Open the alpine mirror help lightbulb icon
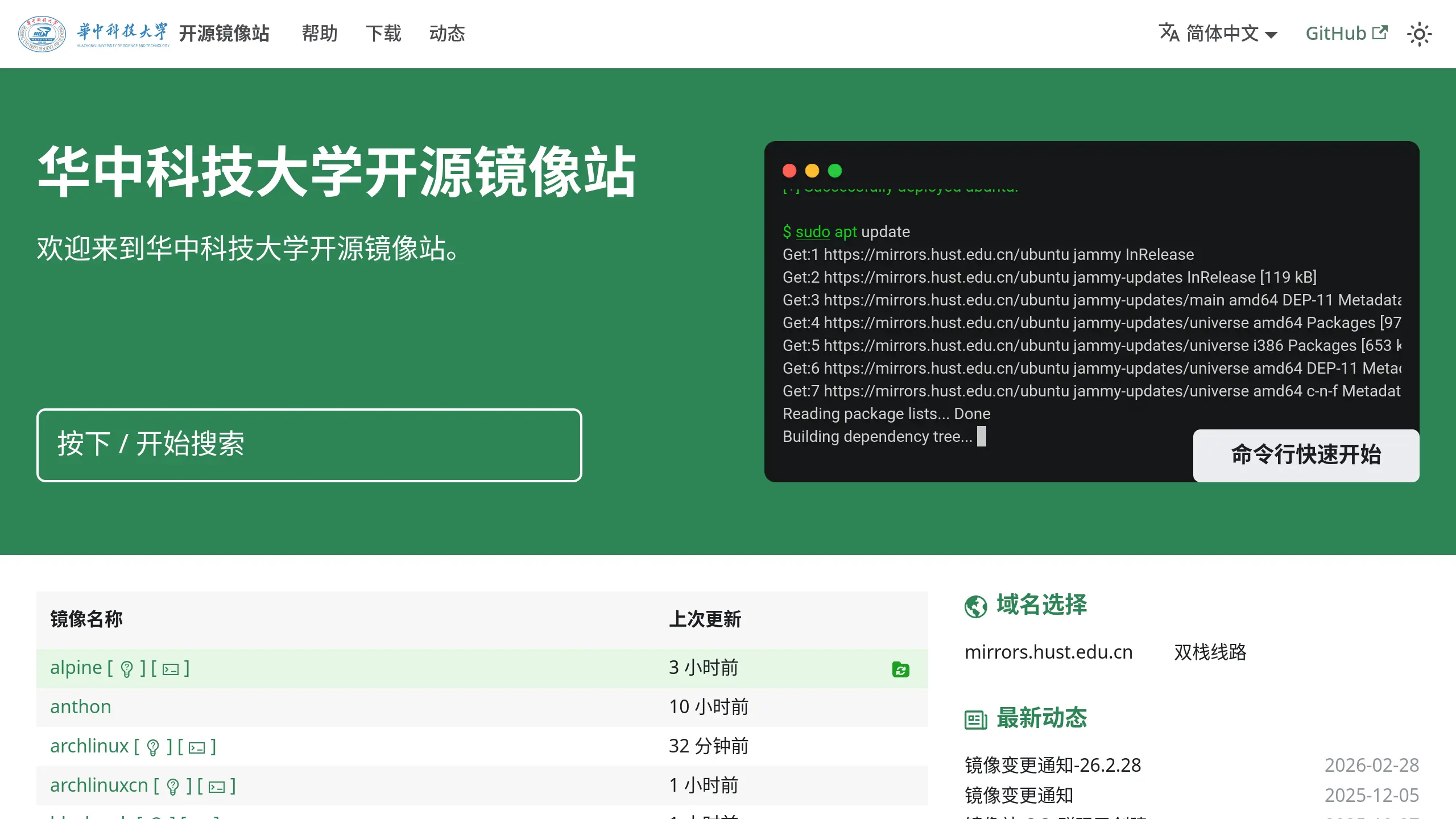This screenshot has width=1456, height=819. (x=126, y=668)
